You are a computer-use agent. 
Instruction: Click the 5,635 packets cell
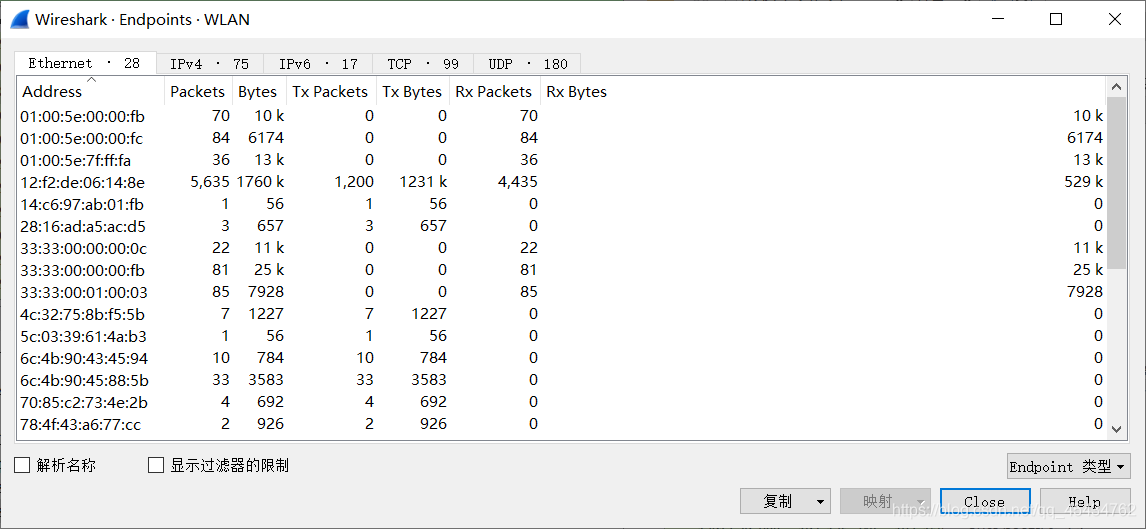coord(210,181)
